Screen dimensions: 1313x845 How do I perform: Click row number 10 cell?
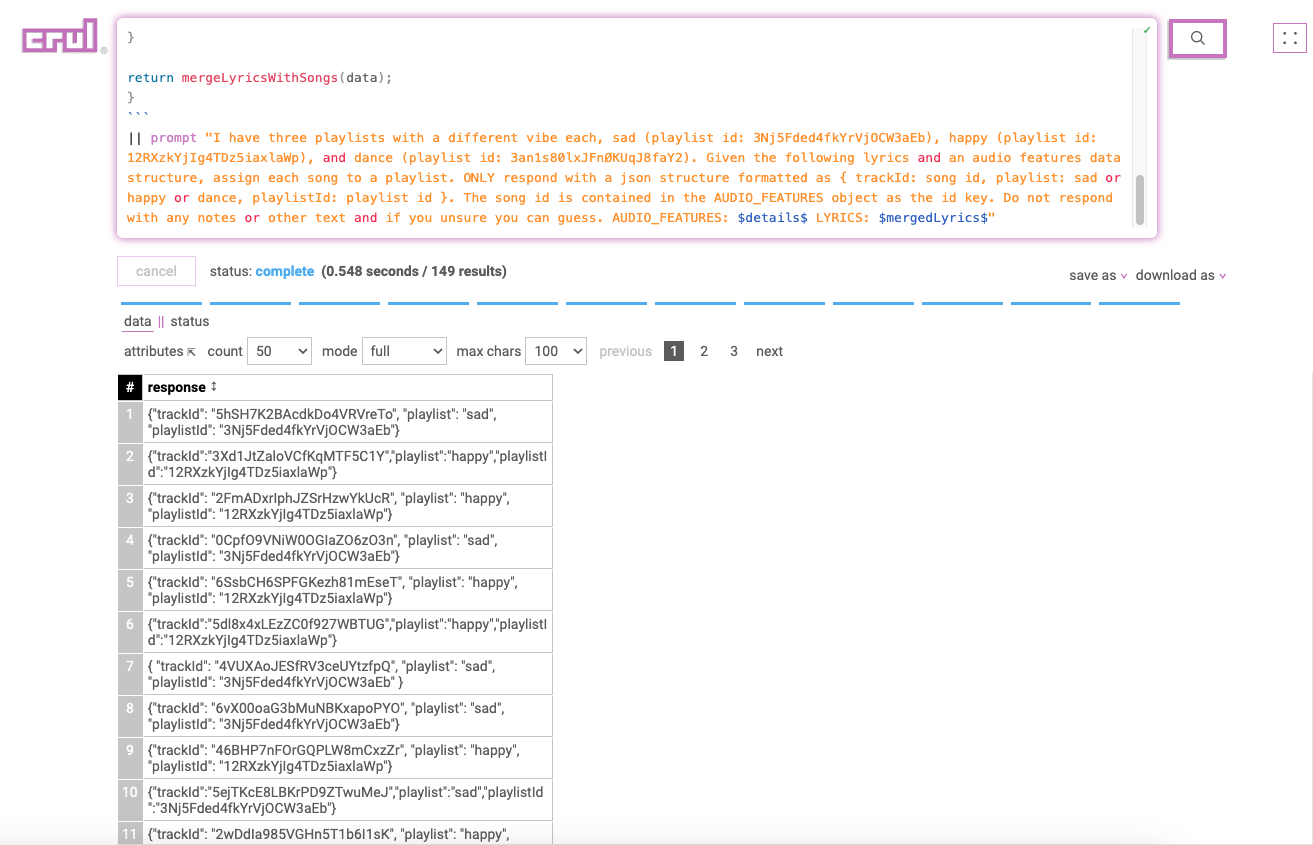click(130, 799)
